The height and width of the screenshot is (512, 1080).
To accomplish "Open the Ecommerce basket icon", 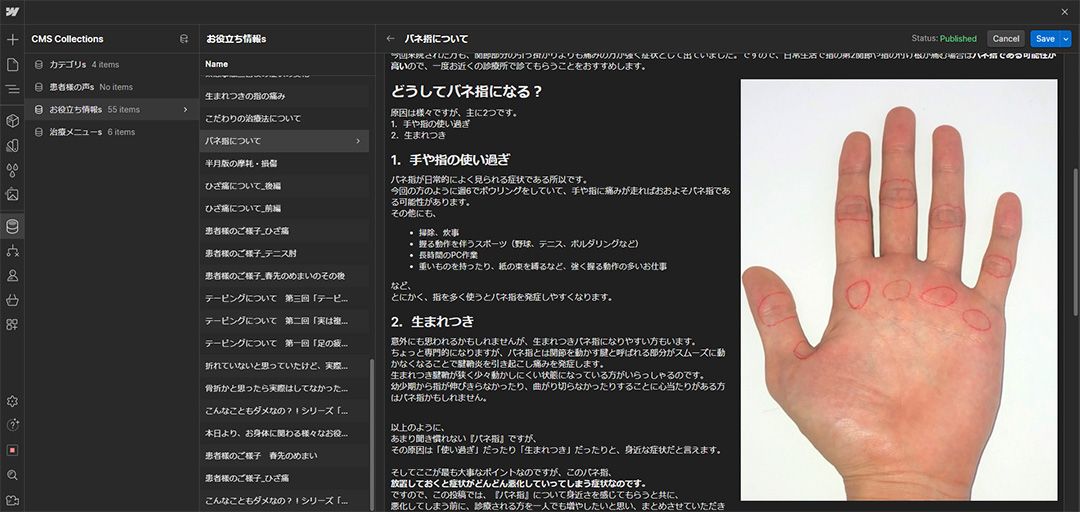I will coord(12,299).
